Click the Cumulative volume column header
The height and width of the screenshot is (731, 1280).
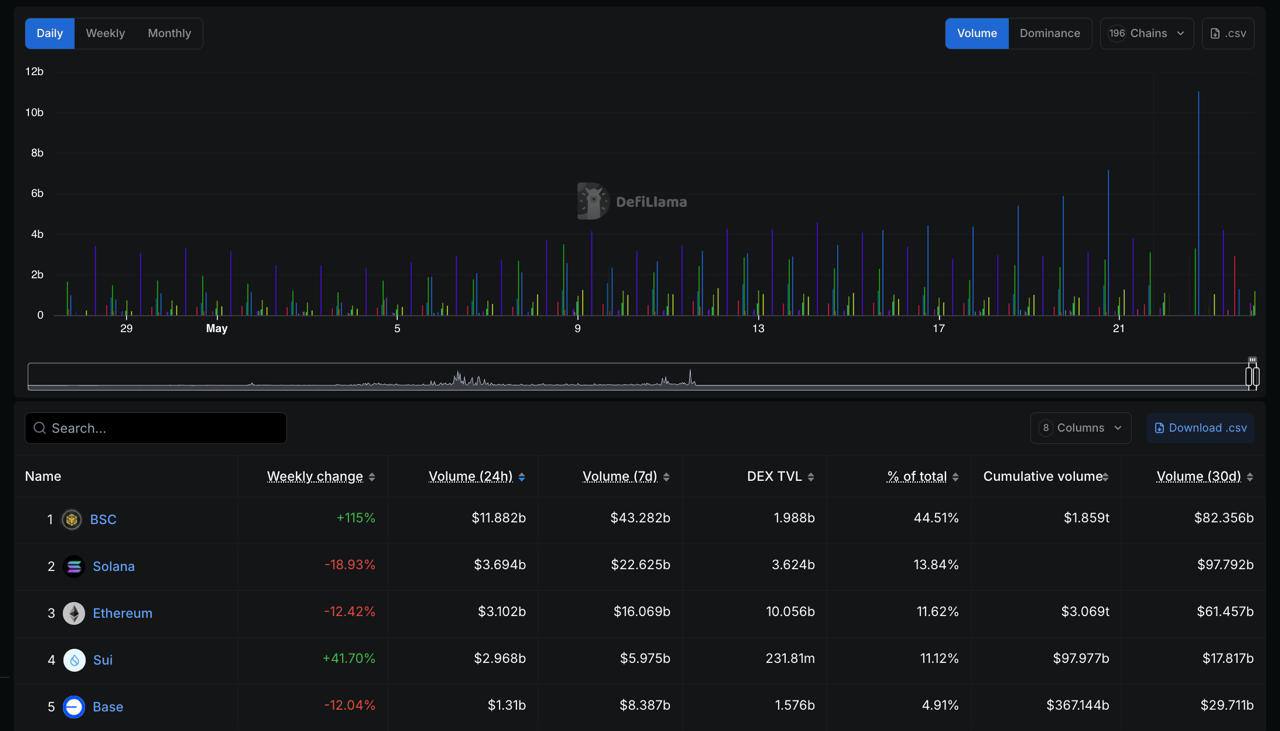1042,476
